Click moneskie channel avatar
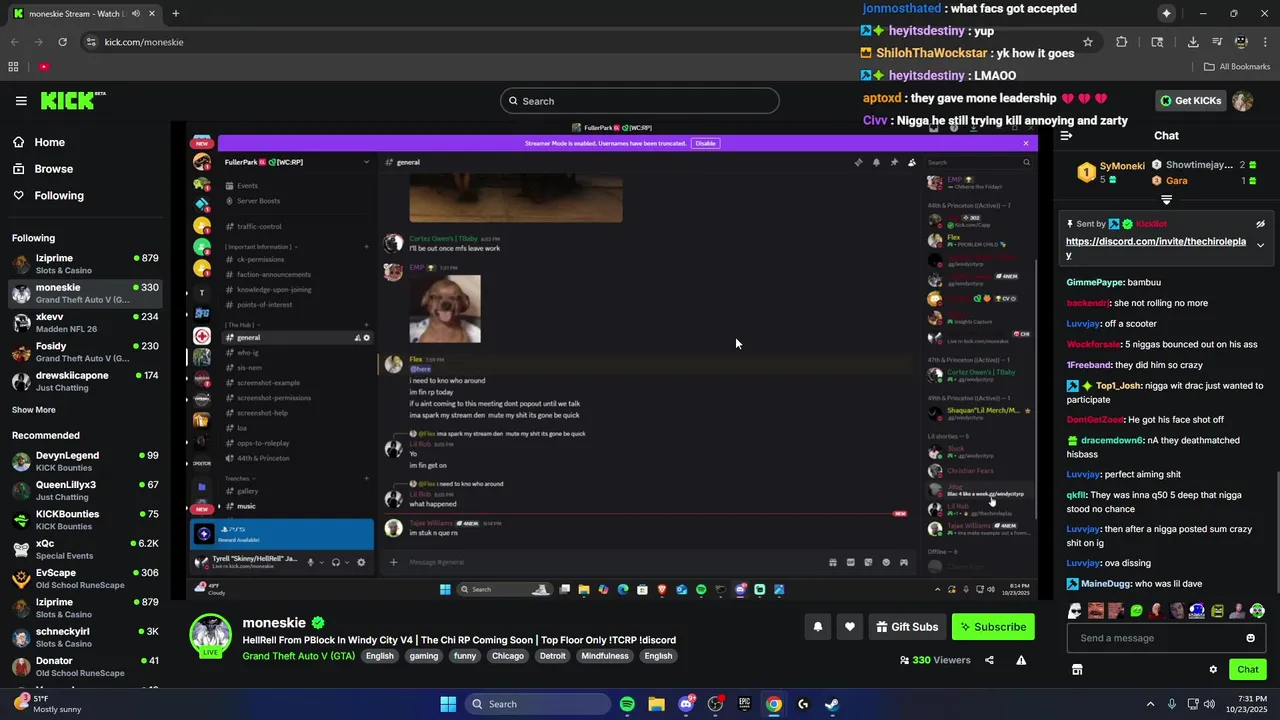The width and height of the screenshot is (1280, 720). click(211, 636)
